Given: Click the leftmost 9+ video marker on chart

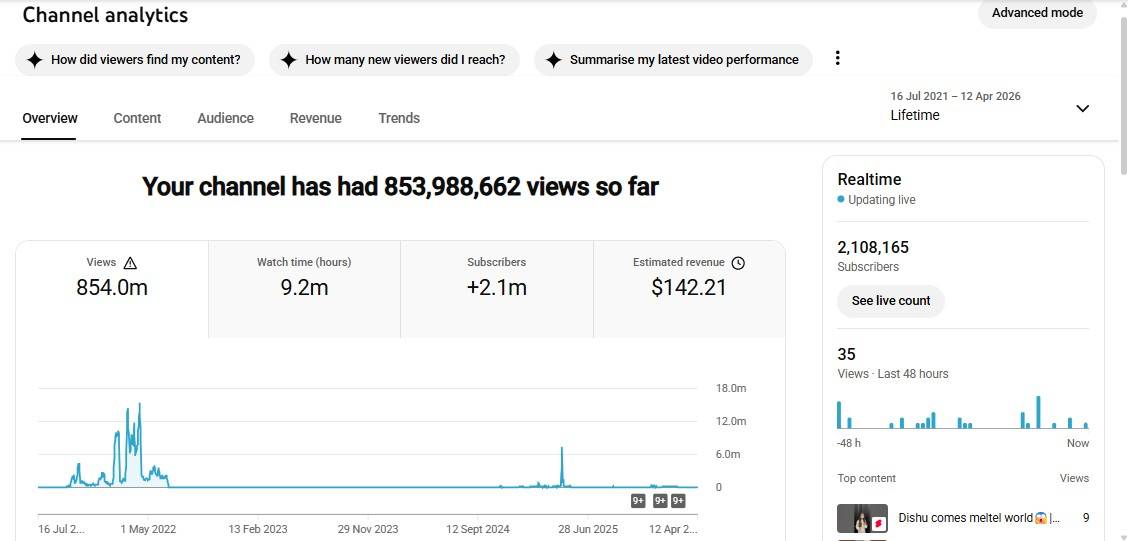Looking at the screenshot, I should click(638, 501).
